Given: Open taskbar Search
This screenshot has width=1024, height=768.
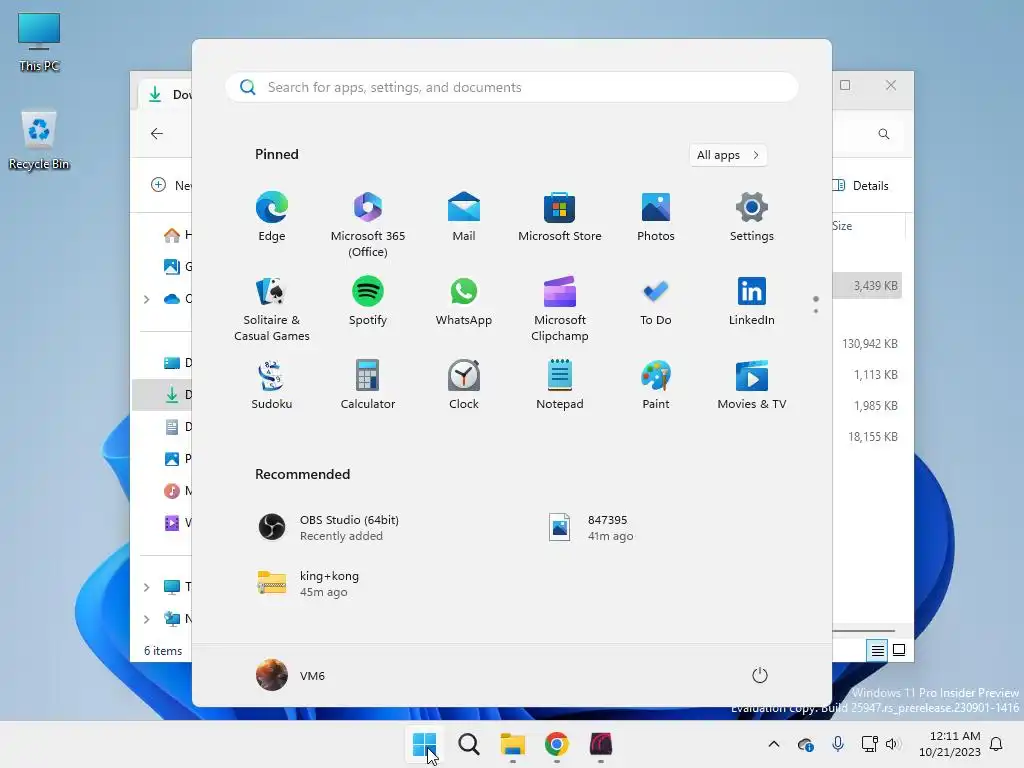Looking at the screenshot, I should [469, 744].
